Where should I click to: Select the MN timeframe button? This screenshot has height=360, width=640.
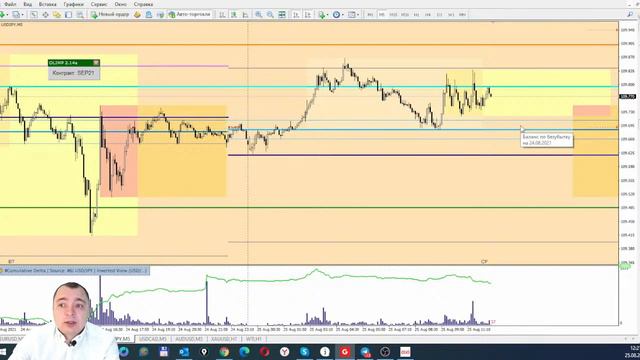pyautogui.click(x=462, y=15)
